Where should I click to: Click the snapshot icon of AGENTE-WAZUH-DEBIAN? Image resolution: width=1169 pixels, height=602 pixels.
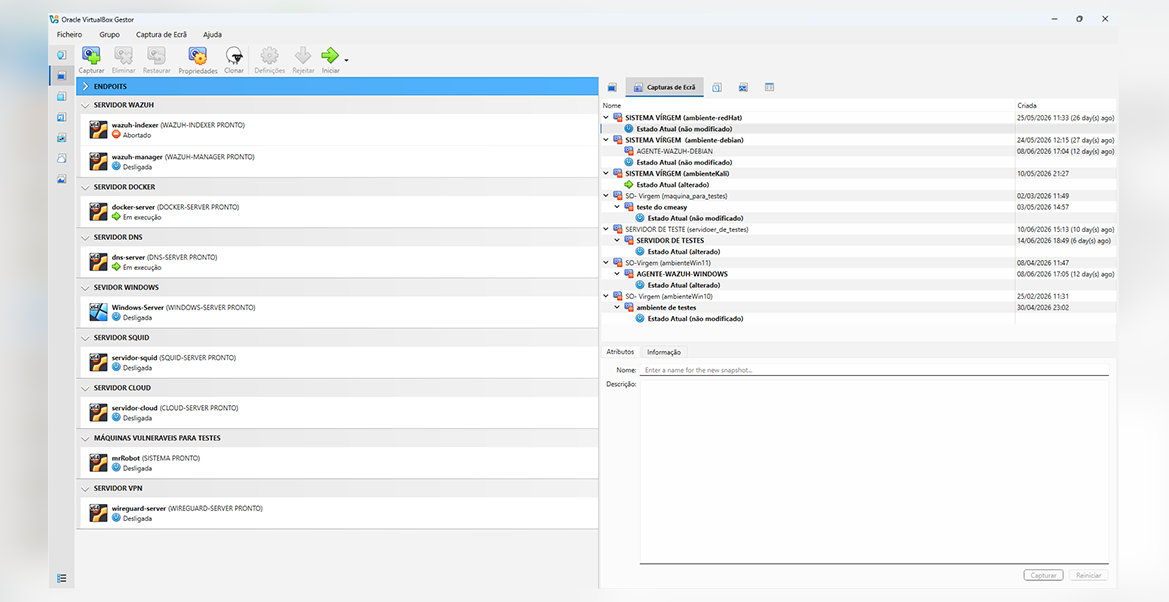coord(629,151)
